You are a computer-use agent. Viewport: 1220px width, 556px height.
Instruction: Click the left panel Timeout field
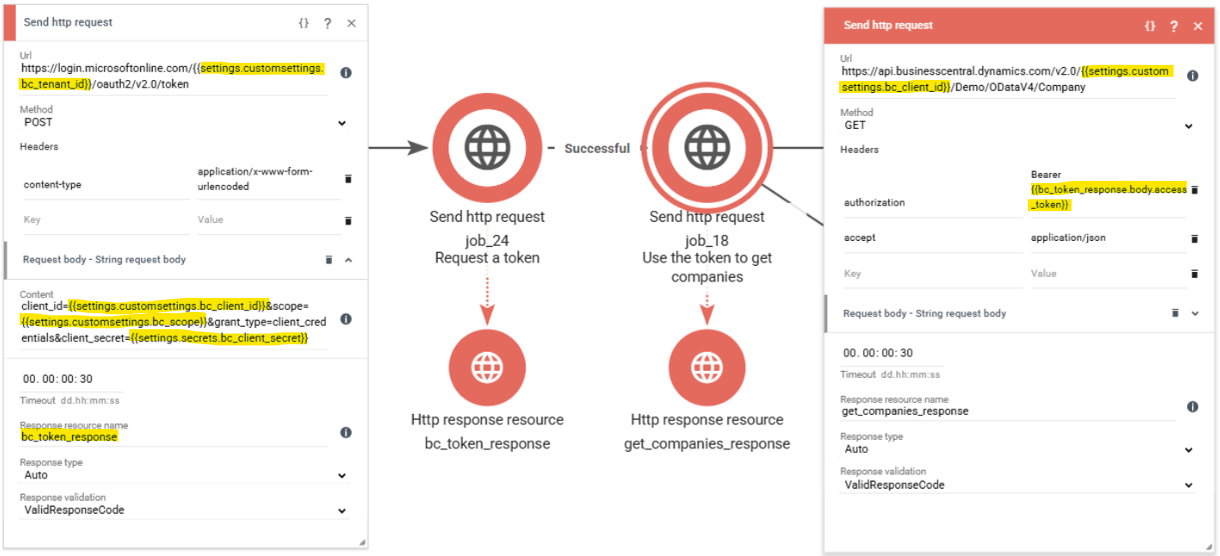70,379
